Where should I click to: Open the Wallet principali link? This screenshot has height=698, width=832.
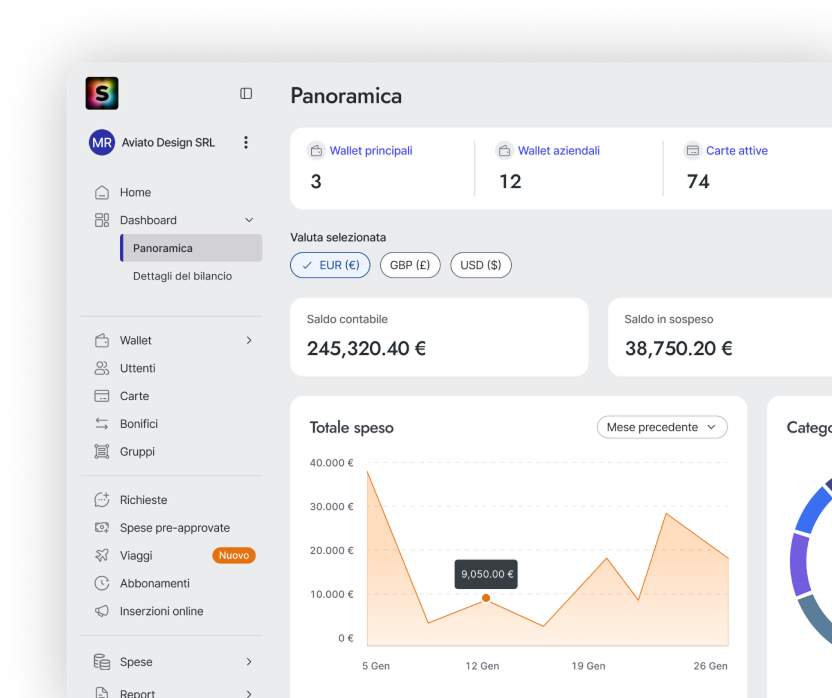[x=370, y=151]
